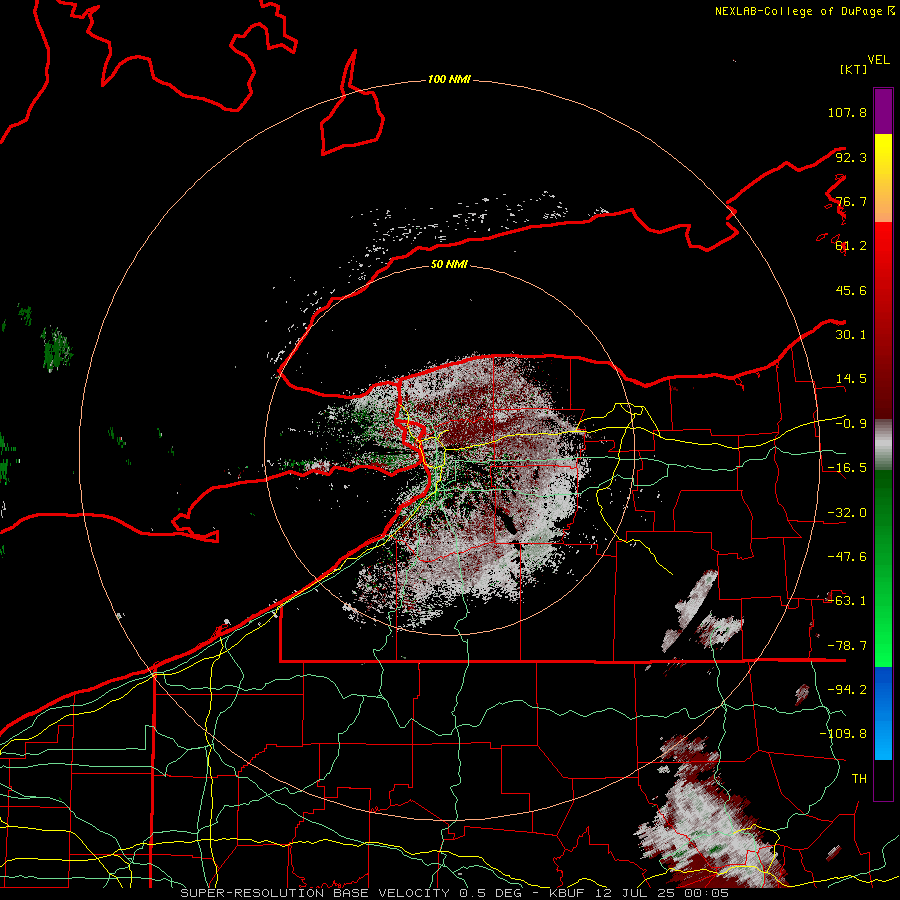Viewport: 900px width, 900px height.
Task: Click the 45.6 velocity scale value
Action: click(x=851, y=290)
